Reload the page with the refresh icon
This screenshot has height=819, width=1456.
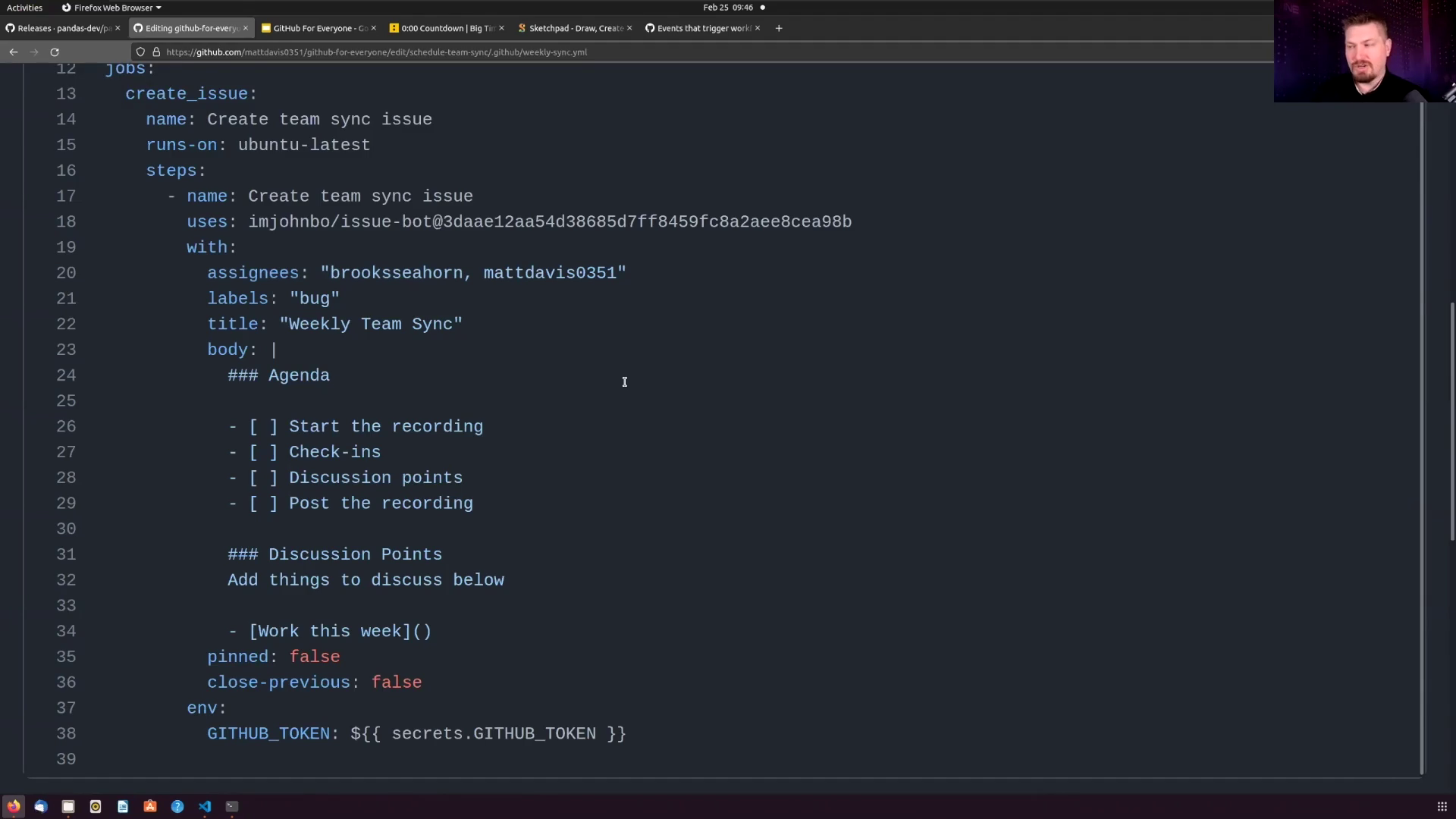[x=55, y=52]
